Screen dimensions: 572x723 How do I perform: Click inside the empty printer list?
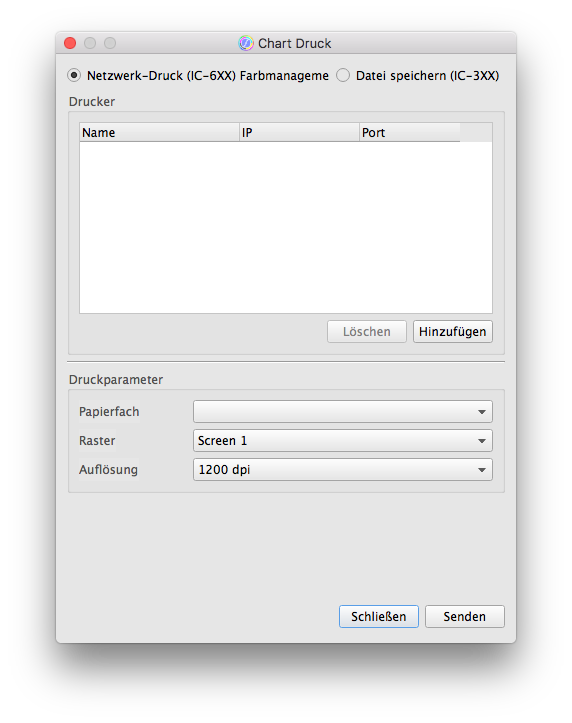click(x=286, y=227)
